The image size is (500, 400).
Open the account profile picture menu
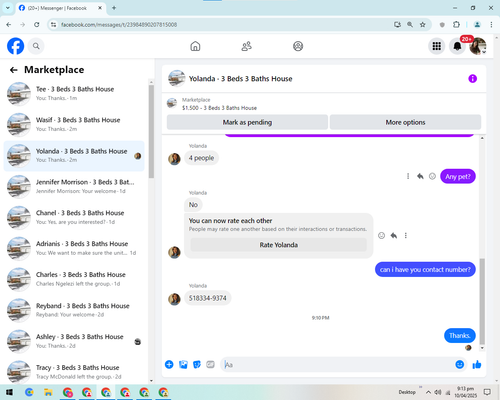478,46
